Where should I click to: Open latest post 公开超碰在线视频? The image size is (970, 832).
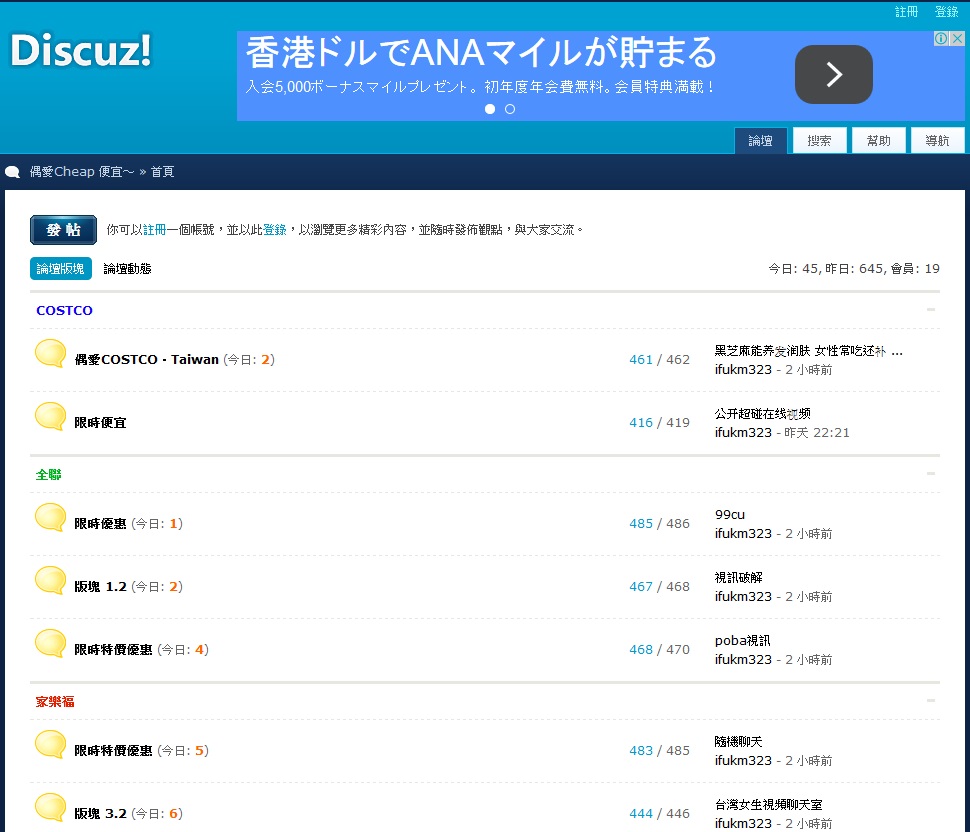coord(763,414)
